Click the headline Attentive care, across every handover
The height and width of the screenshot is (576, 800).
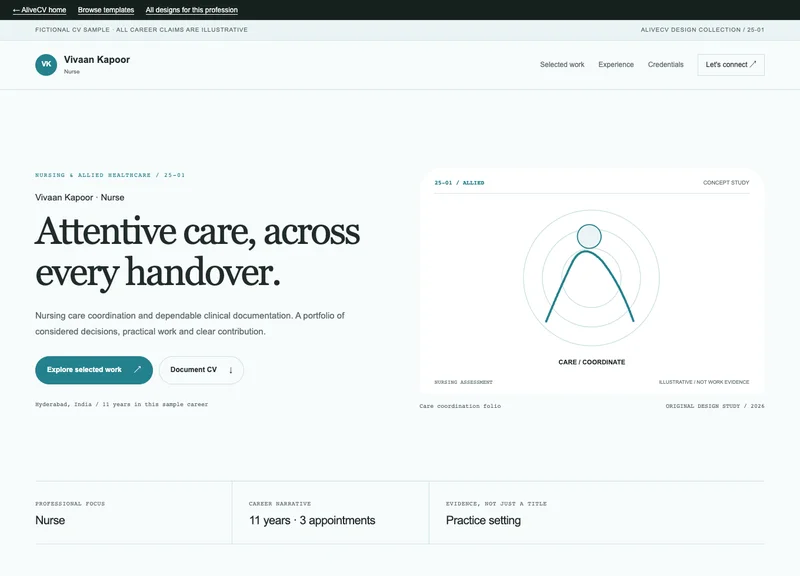197,252
